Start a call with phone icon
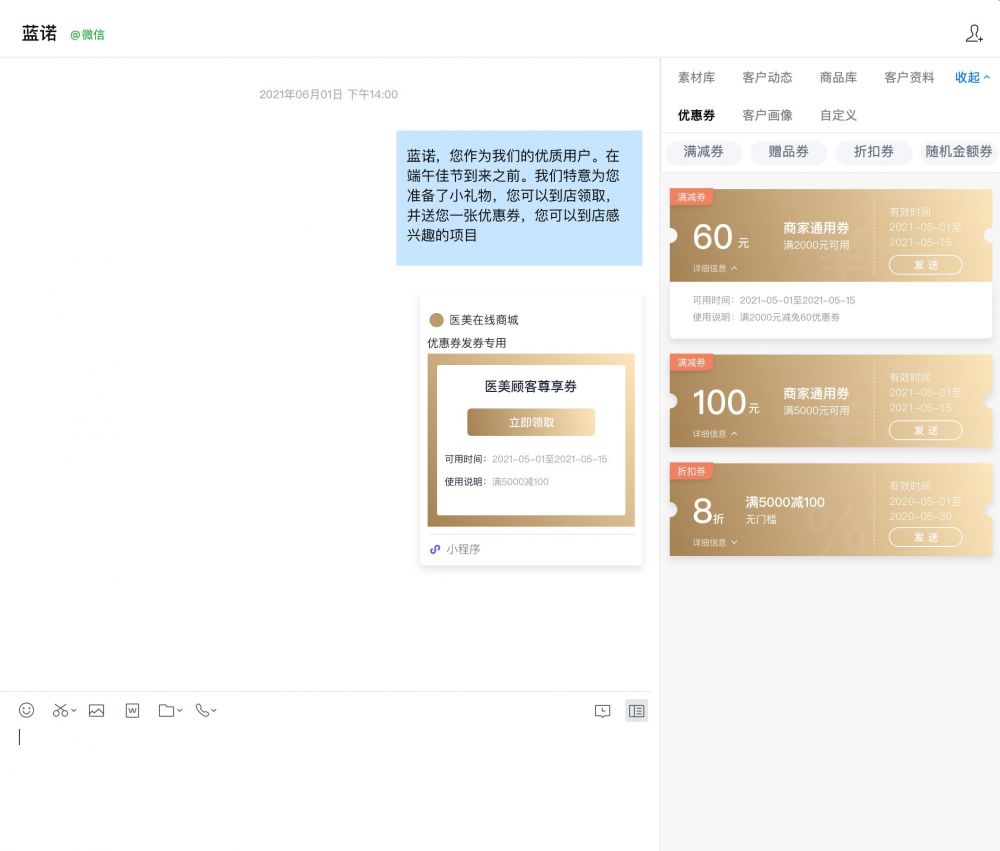The height and width of the screenshot is (851, 1000). tap(202, 710)
